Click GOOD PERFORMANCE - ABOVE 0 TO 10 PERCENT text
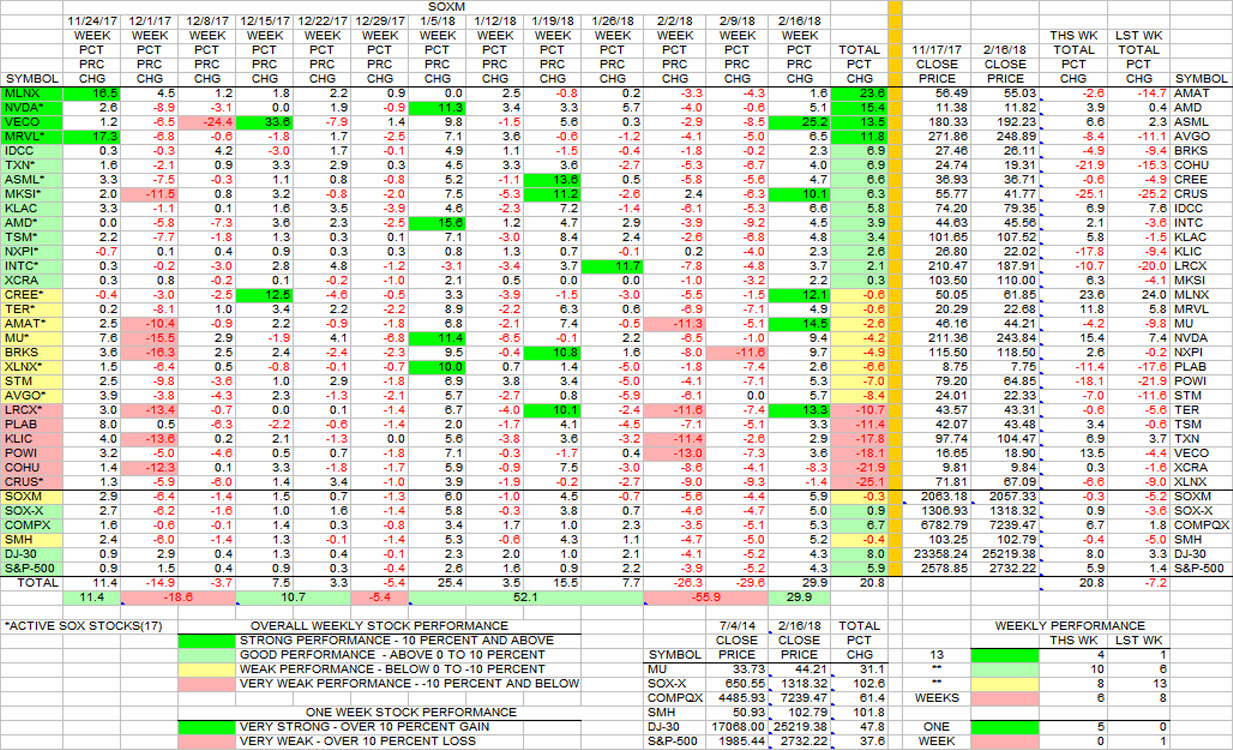Image resolution: width=1233 pixels, height=750 pixels. click(390, 655)
